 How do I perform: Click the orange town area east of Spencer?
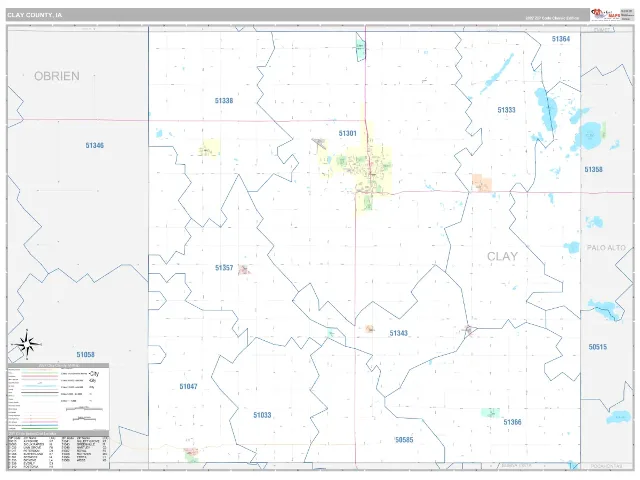pos(482,183)
